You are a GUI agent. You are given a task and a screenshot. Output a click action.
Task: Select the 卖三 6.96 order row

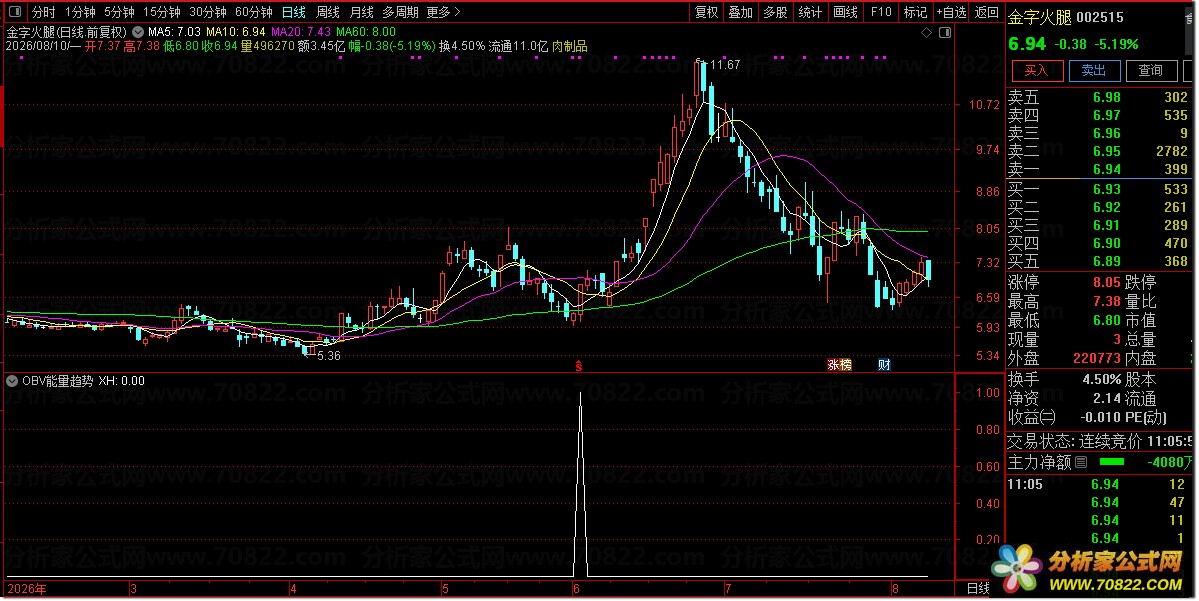coord(1098,133)
